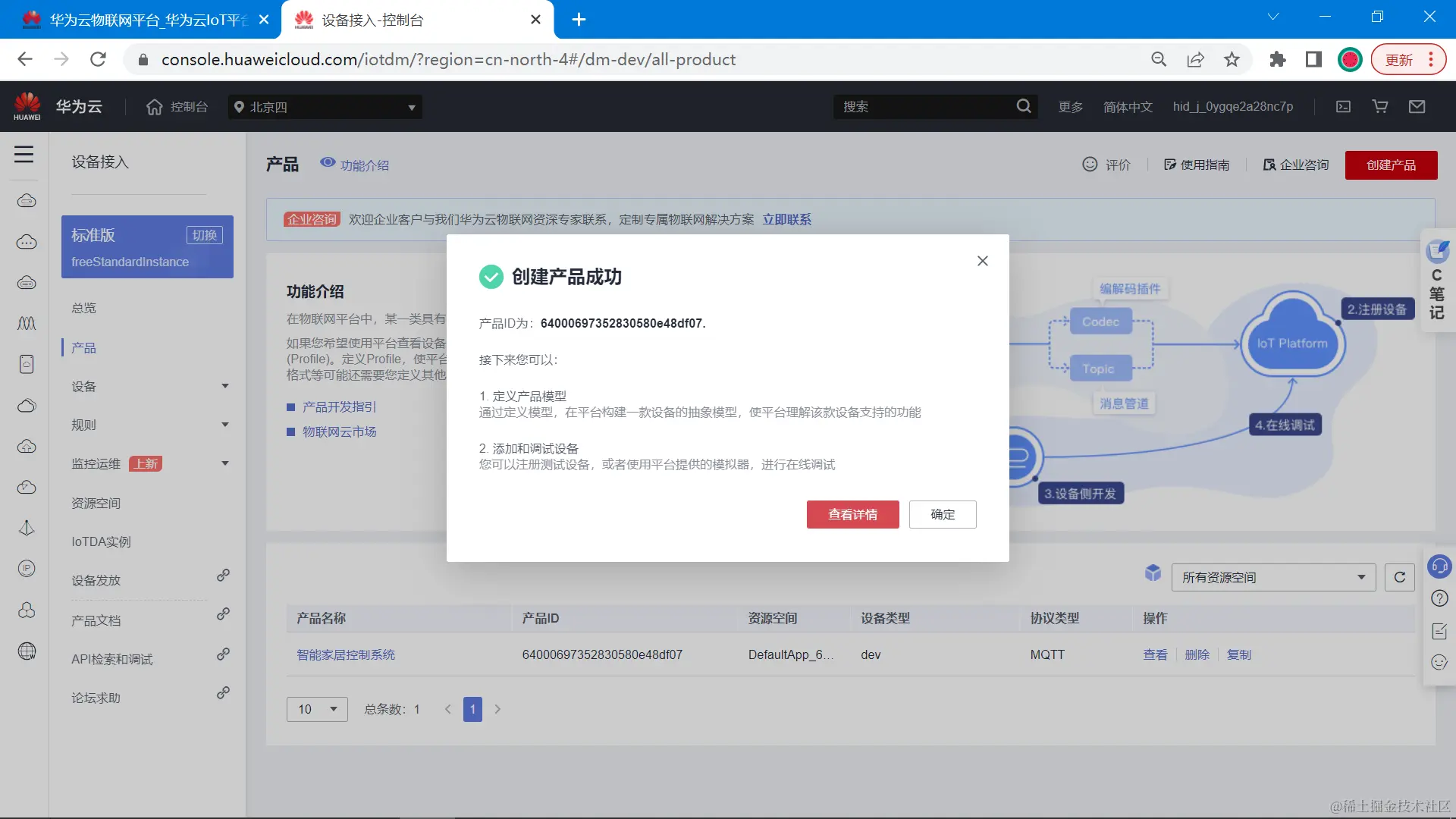This screenshot has height=819, width=1456.
Task: Open browser extensions puzzle icon
Action: coord(1277,59)
